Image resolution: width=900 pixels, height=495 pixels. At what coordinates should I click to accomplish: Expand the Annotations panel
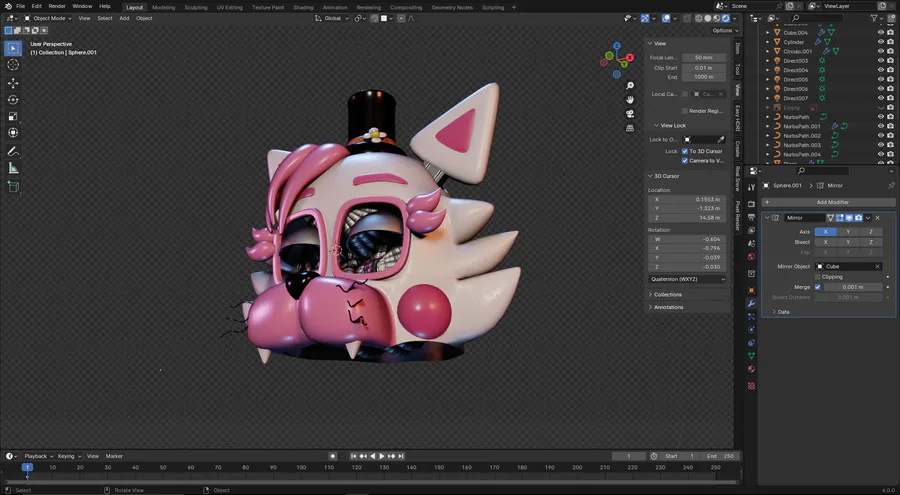click(668, 307)
